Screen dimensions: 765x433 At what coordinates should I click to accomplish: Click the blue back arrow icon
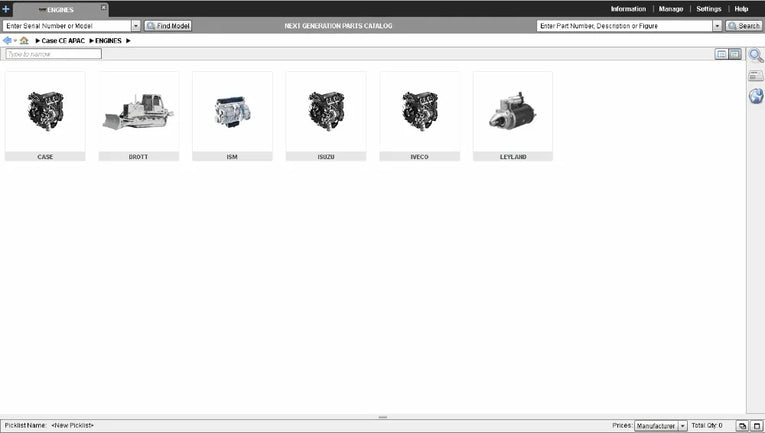(8, 40)
